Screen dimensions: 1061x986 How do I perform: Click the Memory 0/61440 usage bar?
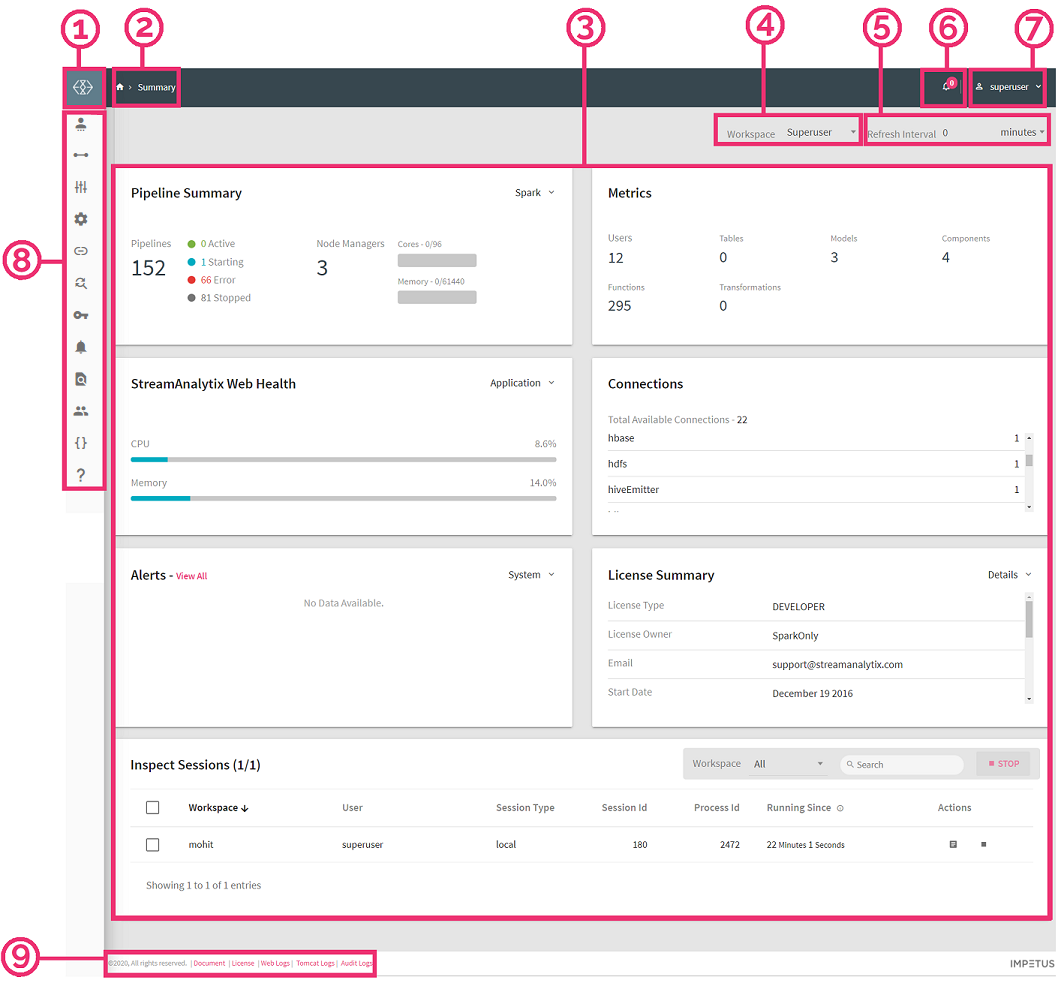(x=437, y=297)
